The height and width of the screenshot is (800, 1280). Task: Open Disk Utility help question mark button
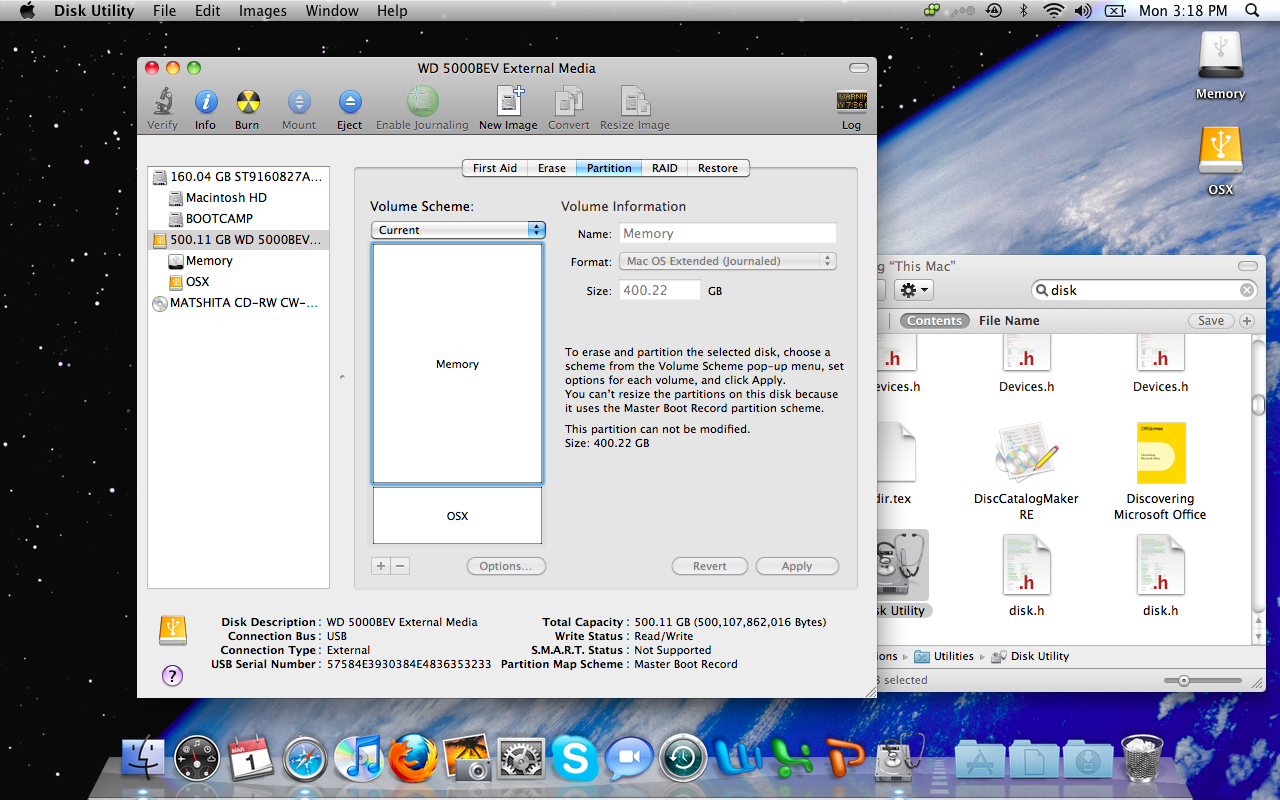172,676
